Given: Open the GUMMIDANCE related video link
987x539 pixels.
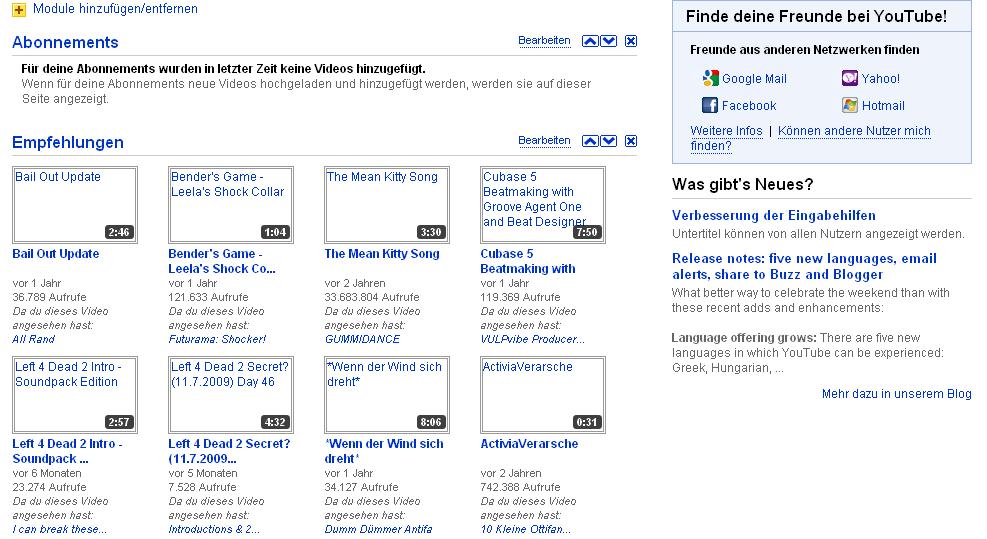Looking at the screenshot, I should pyautogui.click(x=362, y=339).
